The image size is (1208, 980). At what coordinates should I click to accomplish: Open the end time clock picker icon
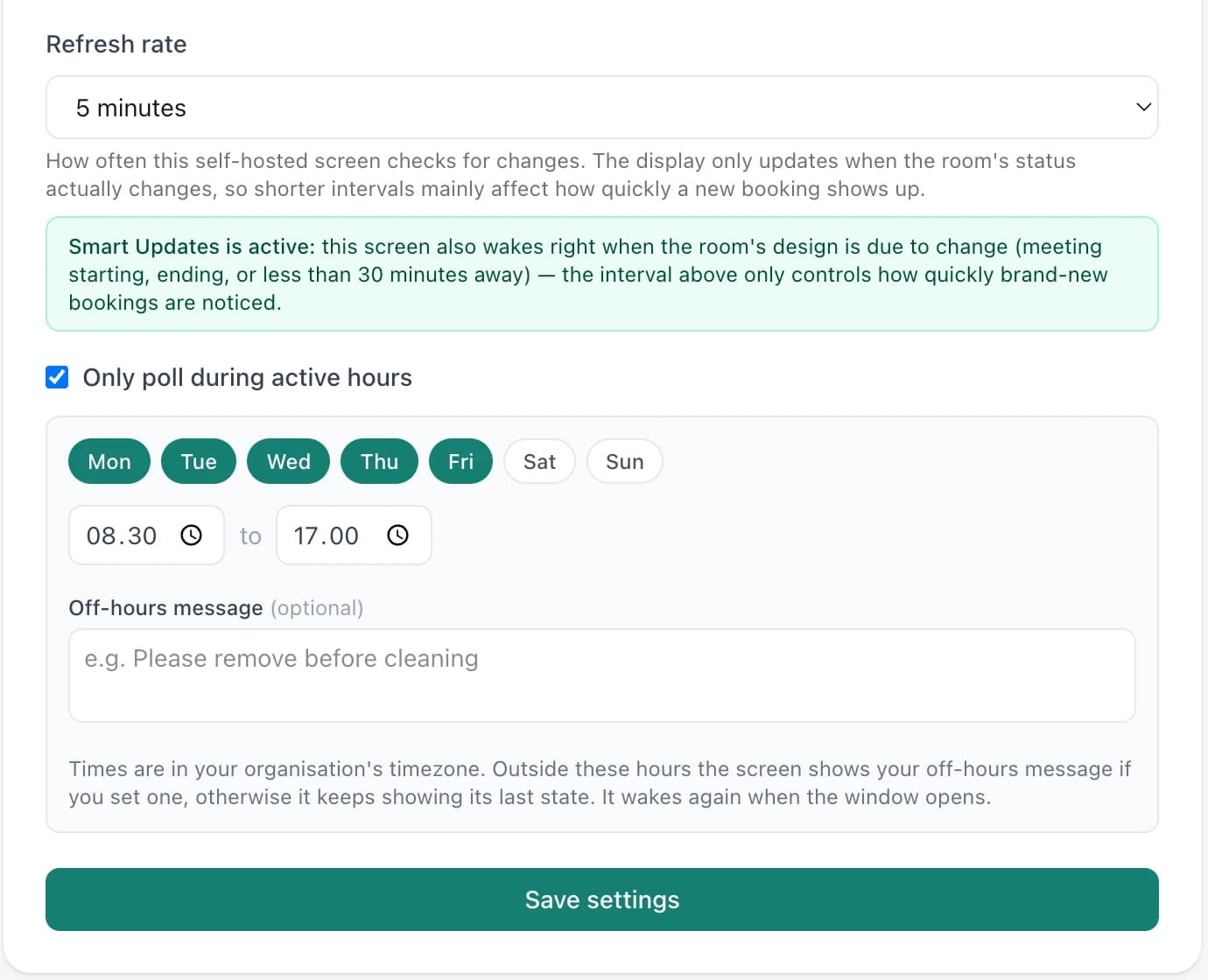point(397,535)
